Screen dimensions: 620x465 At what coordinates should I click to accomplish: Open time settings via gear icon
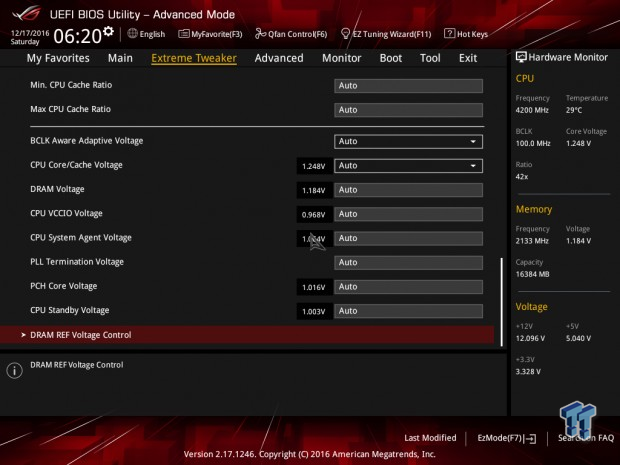(x=108, y=31)
